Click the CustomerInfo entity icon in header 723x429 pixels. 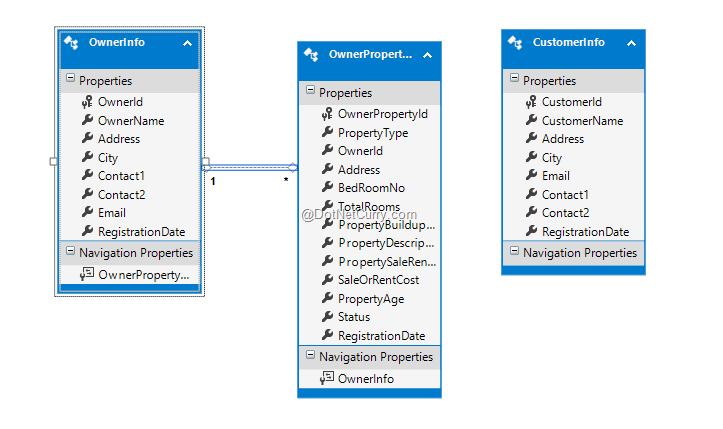coord(516,43)
